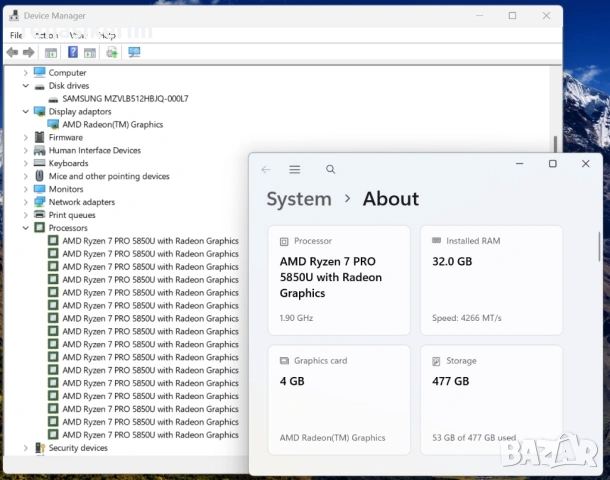Open the Action menu in Device Manager
This screenshot has height=480, width=610.
click(46, 35)
